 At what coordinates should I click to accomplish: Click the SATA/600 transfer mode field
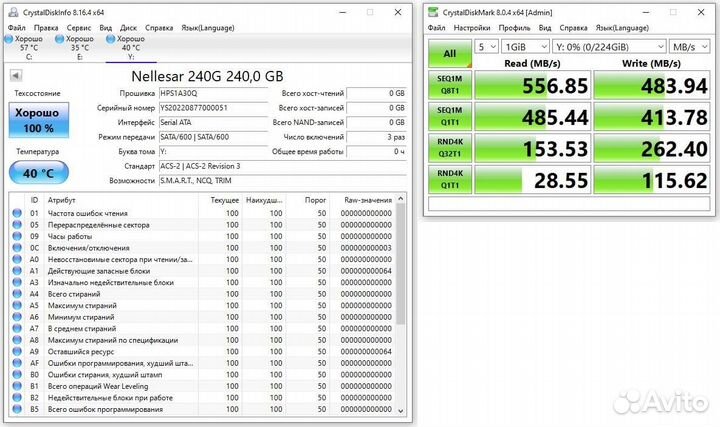tap(214, 137)
